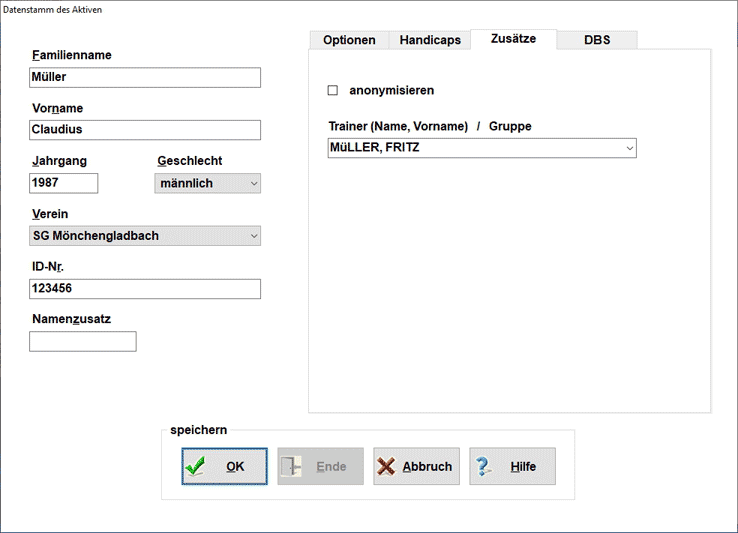Focus the Vorname field containing Claudius
The width and height of the screenshot is (738, 533).
click(145, 130)
